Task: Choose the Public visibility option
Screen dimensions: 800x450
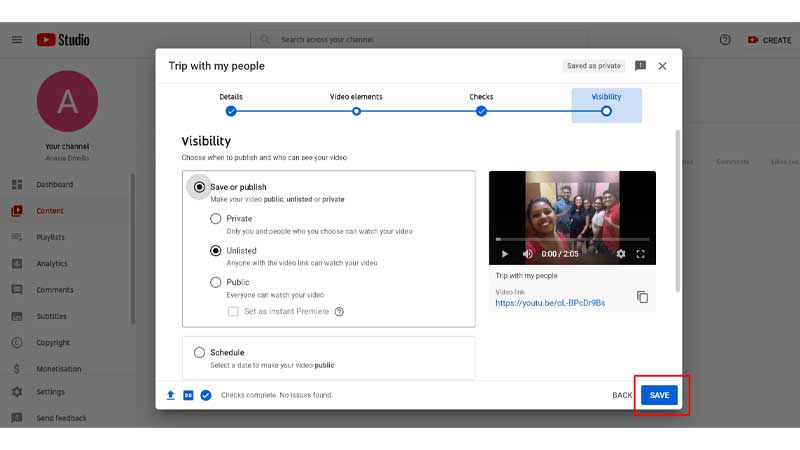Action: point(216,282)
